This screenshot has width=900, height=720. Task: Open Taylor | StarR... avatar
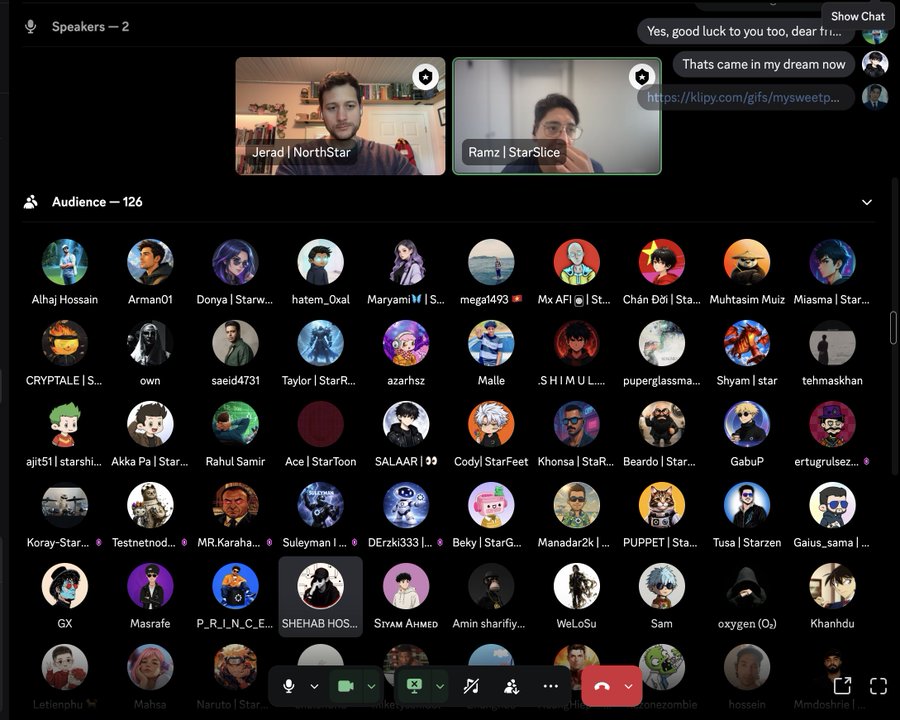[321, 343]
